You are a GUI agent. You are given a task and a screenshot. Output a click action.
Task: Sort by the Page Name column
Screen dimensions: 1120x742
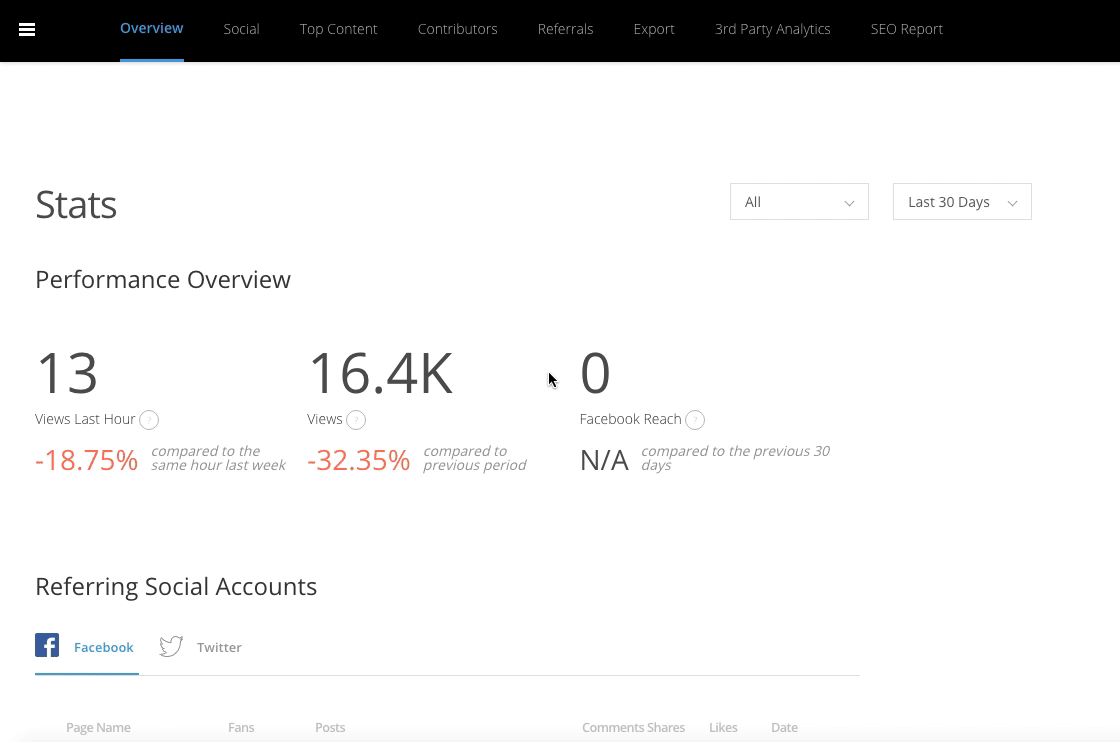coord(98,727)
